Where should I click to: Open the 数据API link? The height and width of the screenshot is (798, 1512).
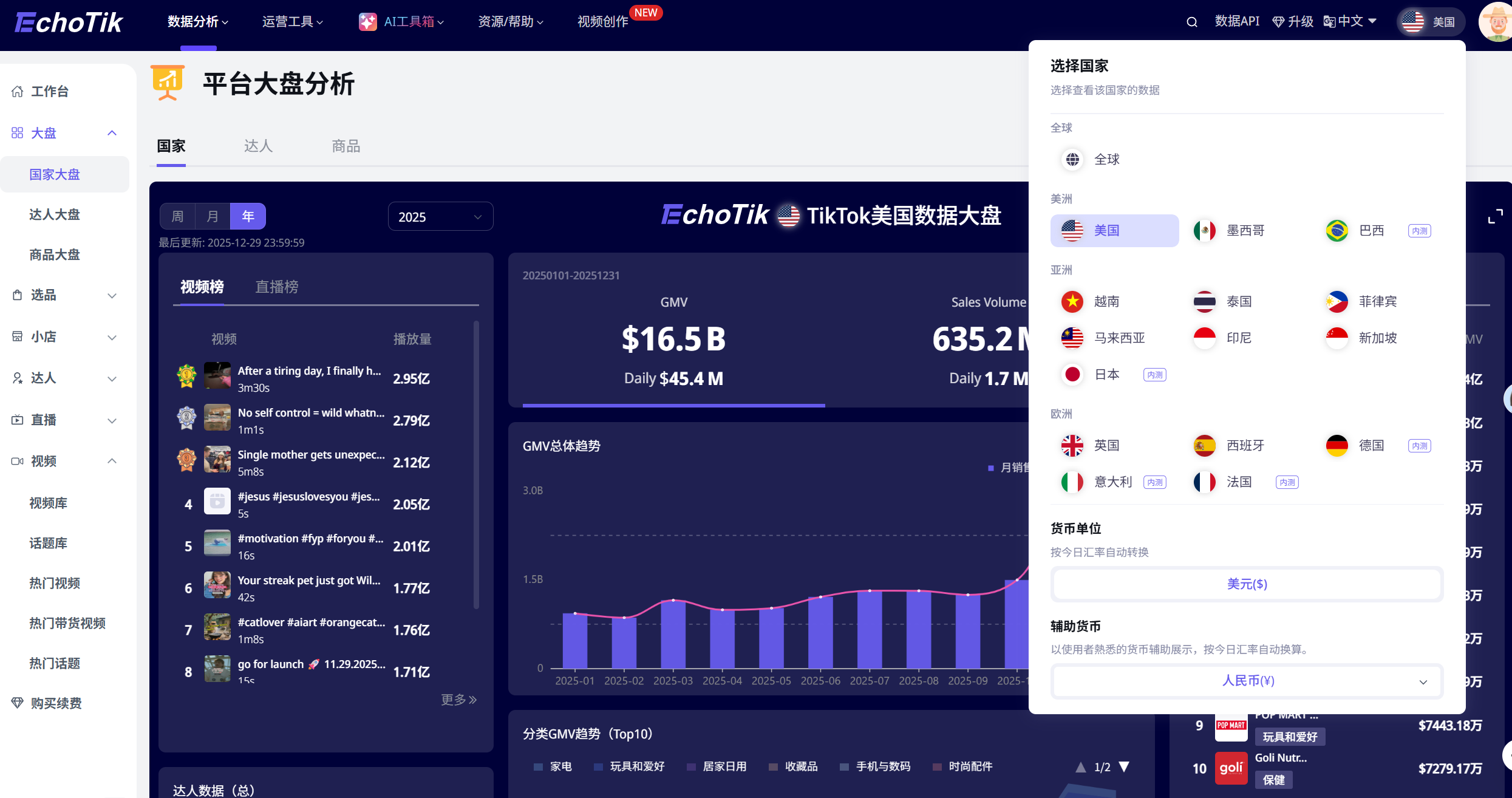pos(1237,22)
